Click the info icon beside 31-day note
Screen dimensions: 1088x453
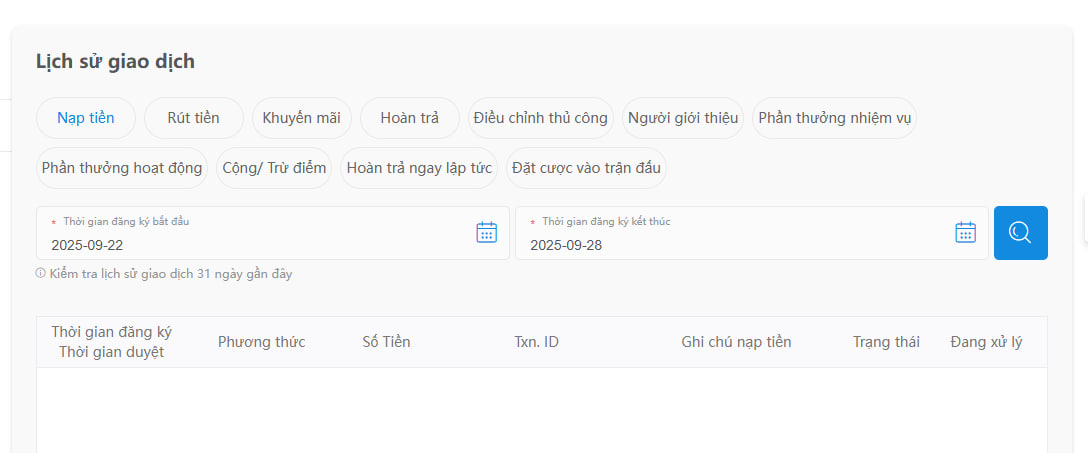click(40, 274)
